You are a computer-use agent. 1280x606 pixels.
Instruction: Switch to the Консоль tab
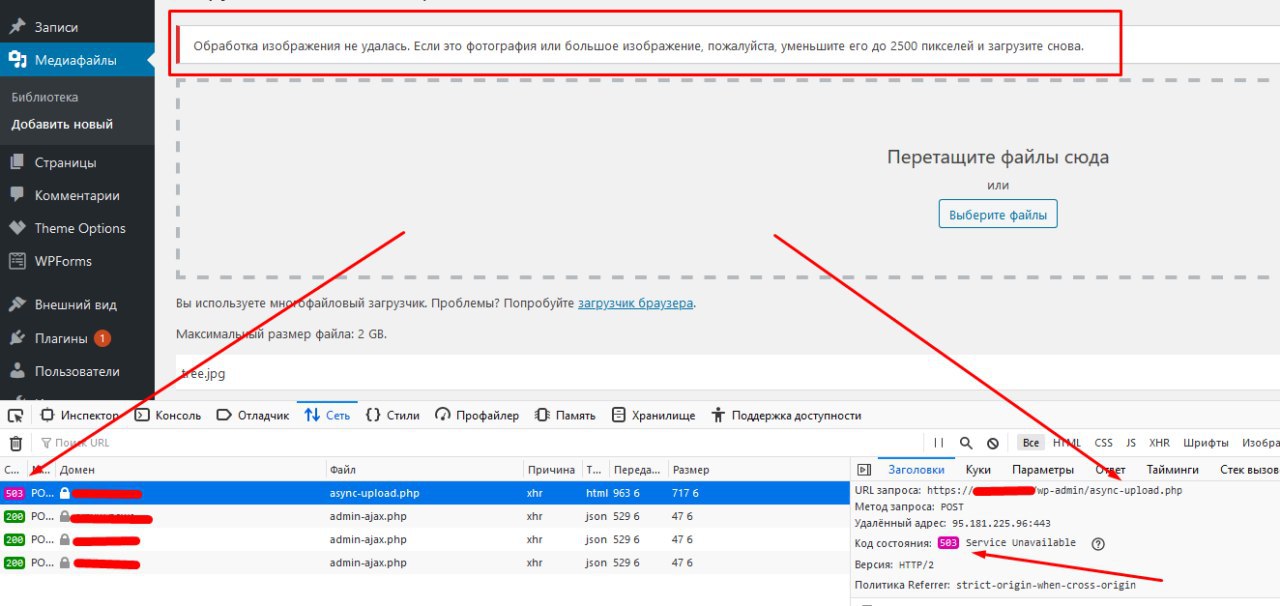point(168,415)
